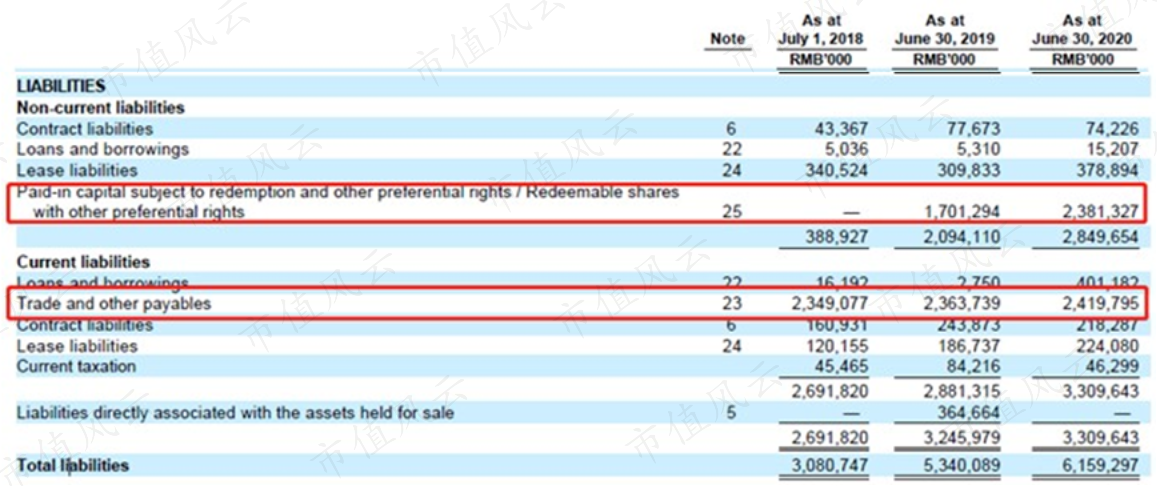Click Liabilities associated with assets held for sale

(x=235, y=413)
